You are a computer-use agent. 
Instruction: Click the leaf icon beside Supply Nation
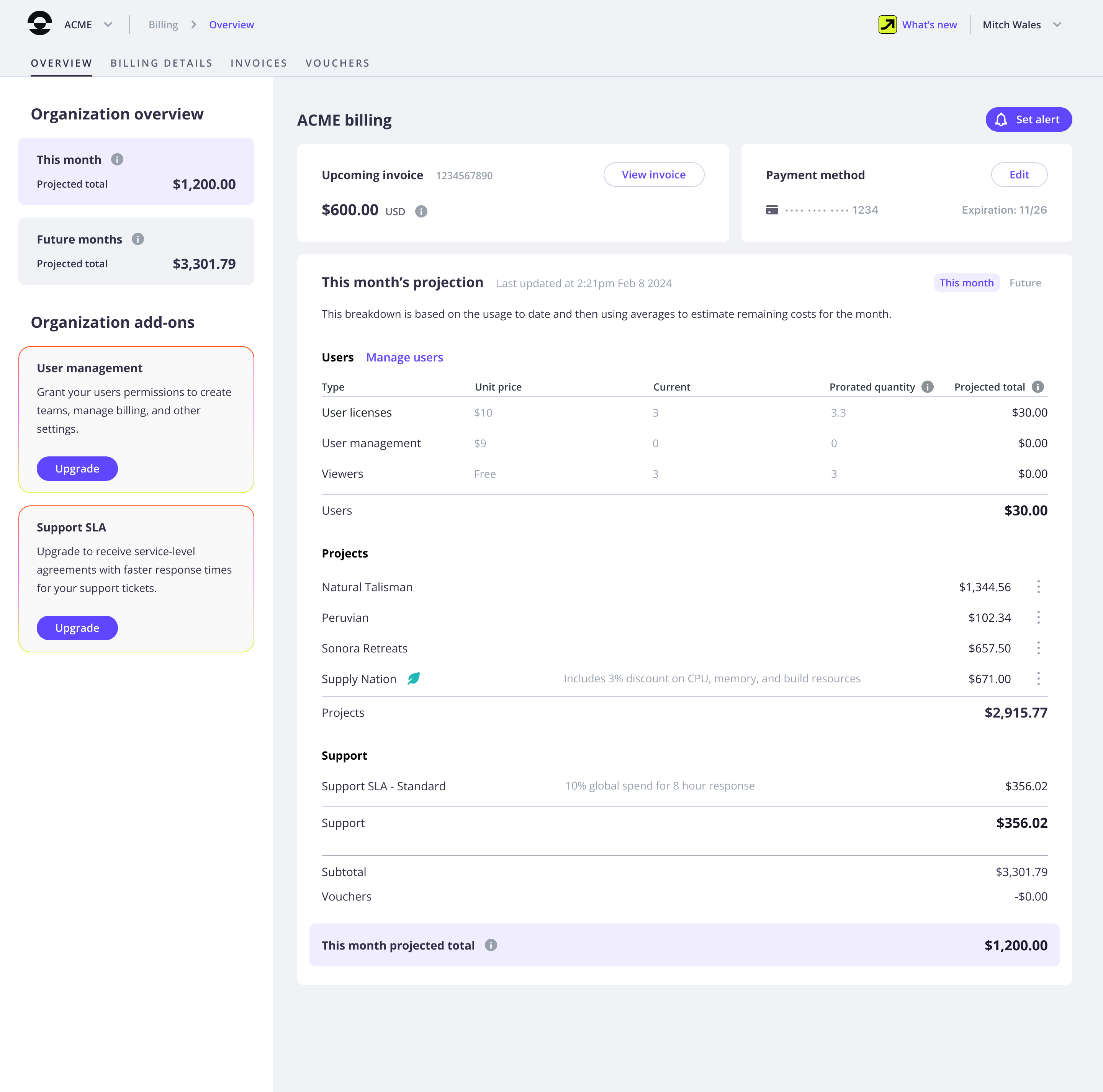coord(413,678)
